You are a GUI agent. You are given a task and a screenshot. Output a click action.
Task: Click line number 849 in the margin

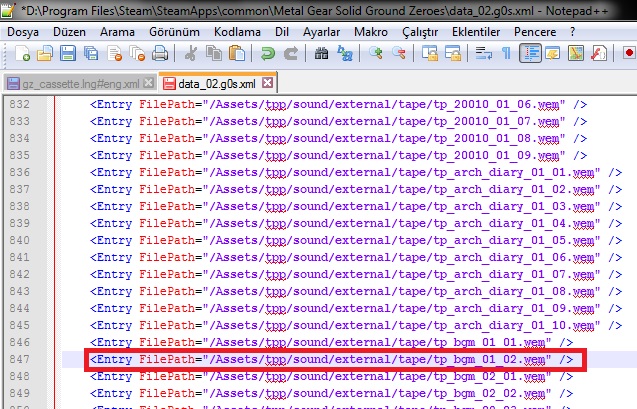pos(20,393)
